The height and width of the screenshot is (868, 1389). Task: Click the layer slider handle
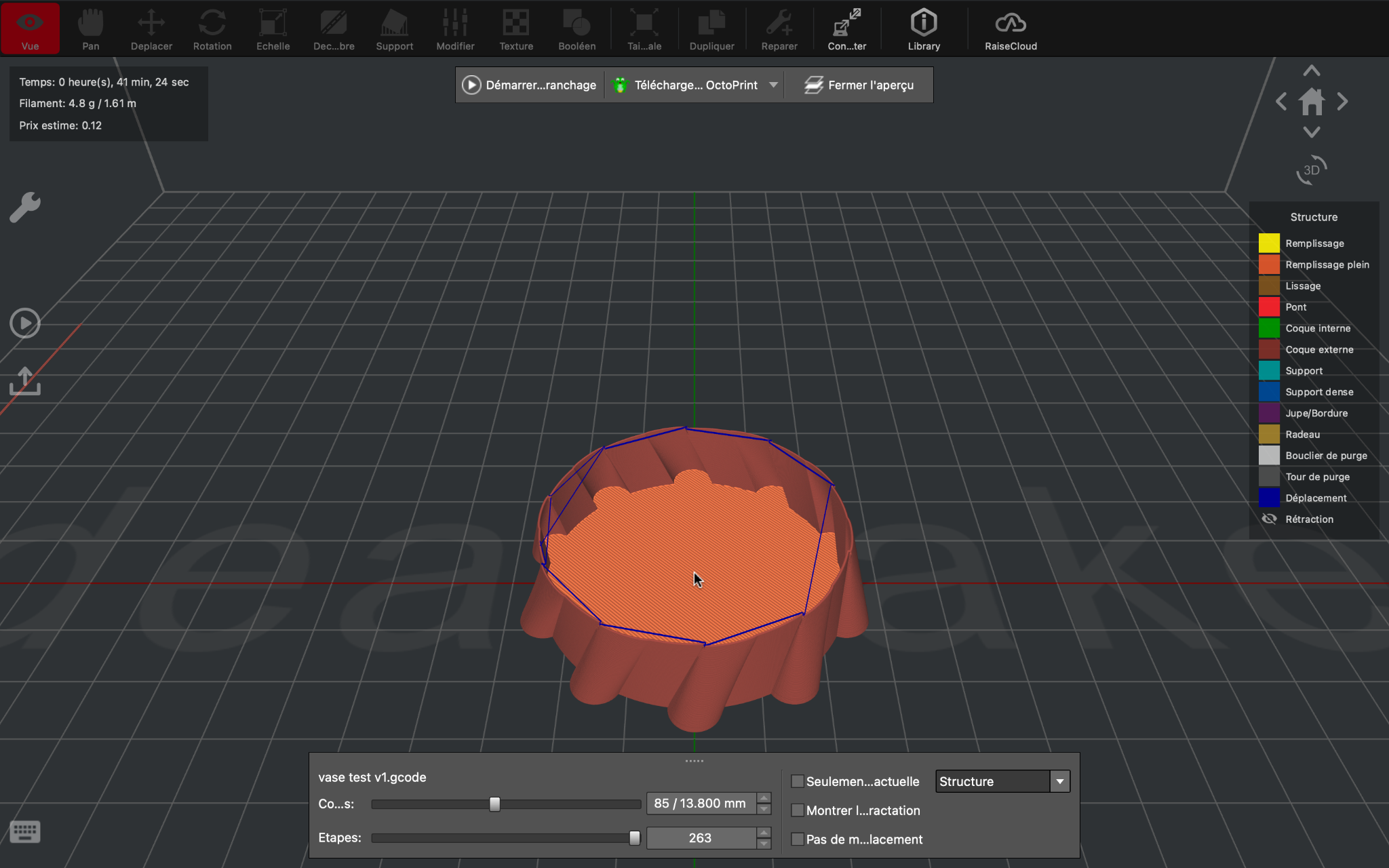pyautogui.click(x=494, y=804)
